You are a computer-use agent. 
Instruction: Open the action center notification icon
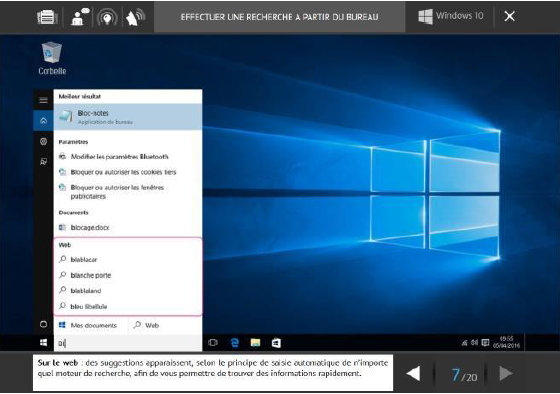click(485, 343)
